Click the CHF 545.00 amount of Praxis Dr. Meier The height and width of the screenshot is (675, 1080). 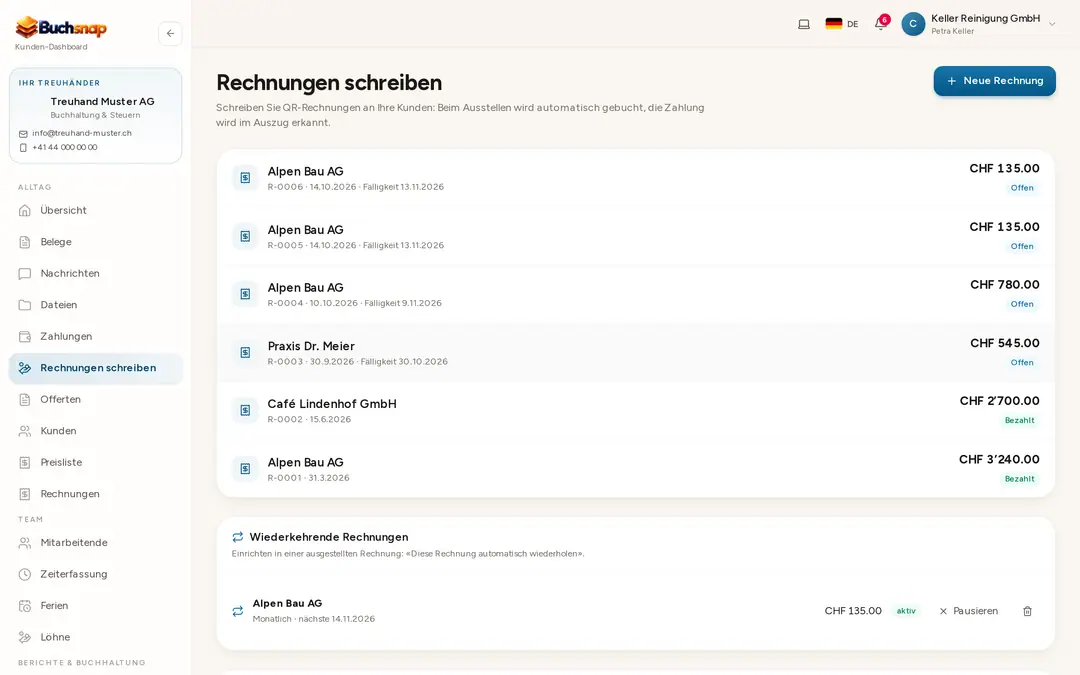tap(1005, 343)
